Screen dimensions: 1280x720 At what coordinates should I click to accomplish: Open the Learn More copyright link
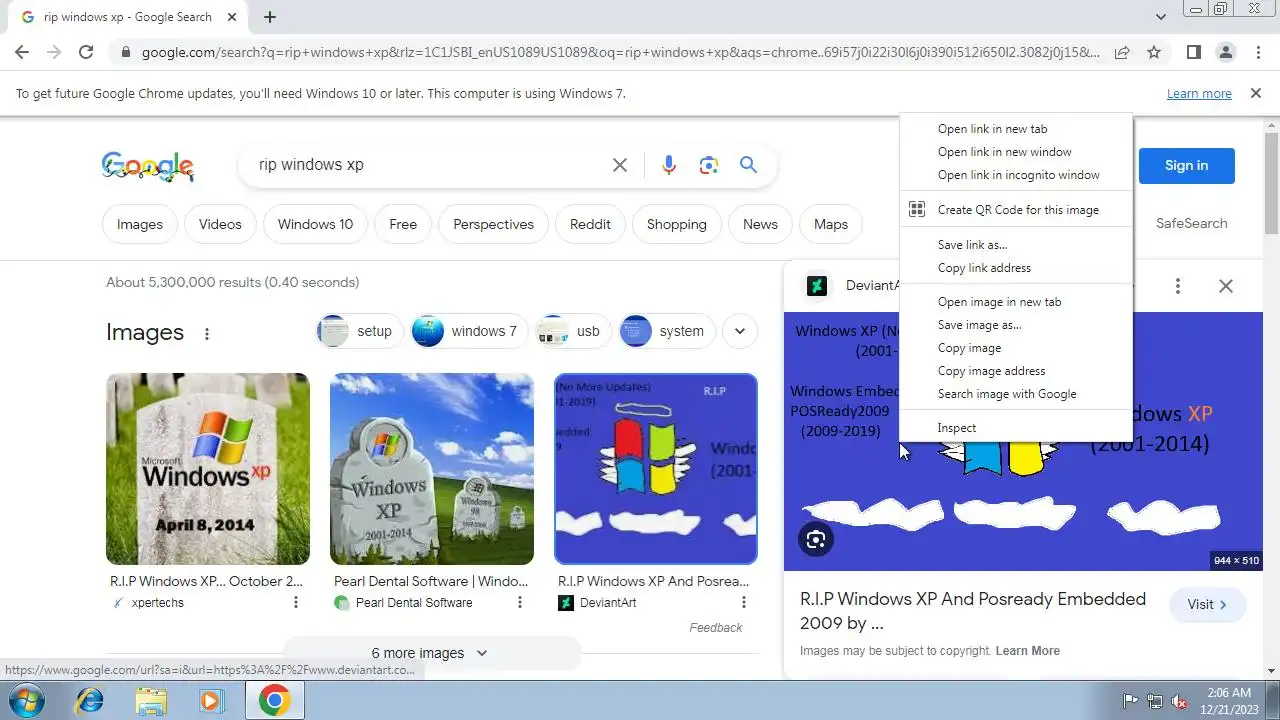[x=1028, y=651]
